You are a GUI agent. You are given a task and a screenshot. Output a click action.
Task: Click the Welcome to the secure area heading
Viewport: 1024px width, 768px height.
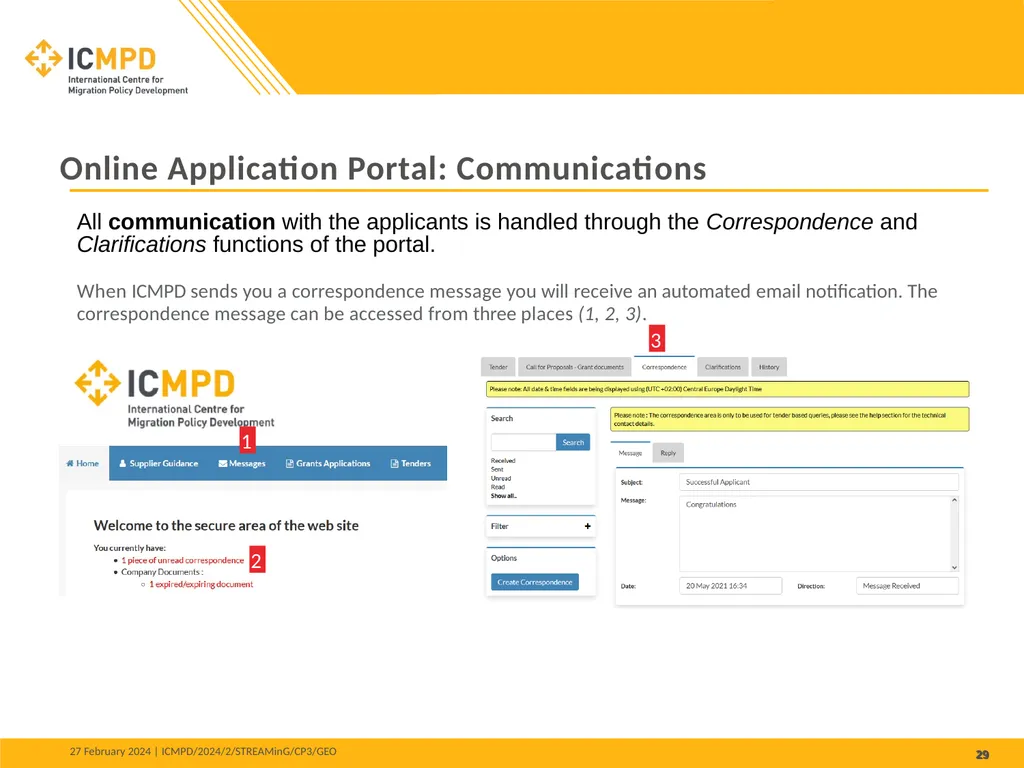pos(226,526)
